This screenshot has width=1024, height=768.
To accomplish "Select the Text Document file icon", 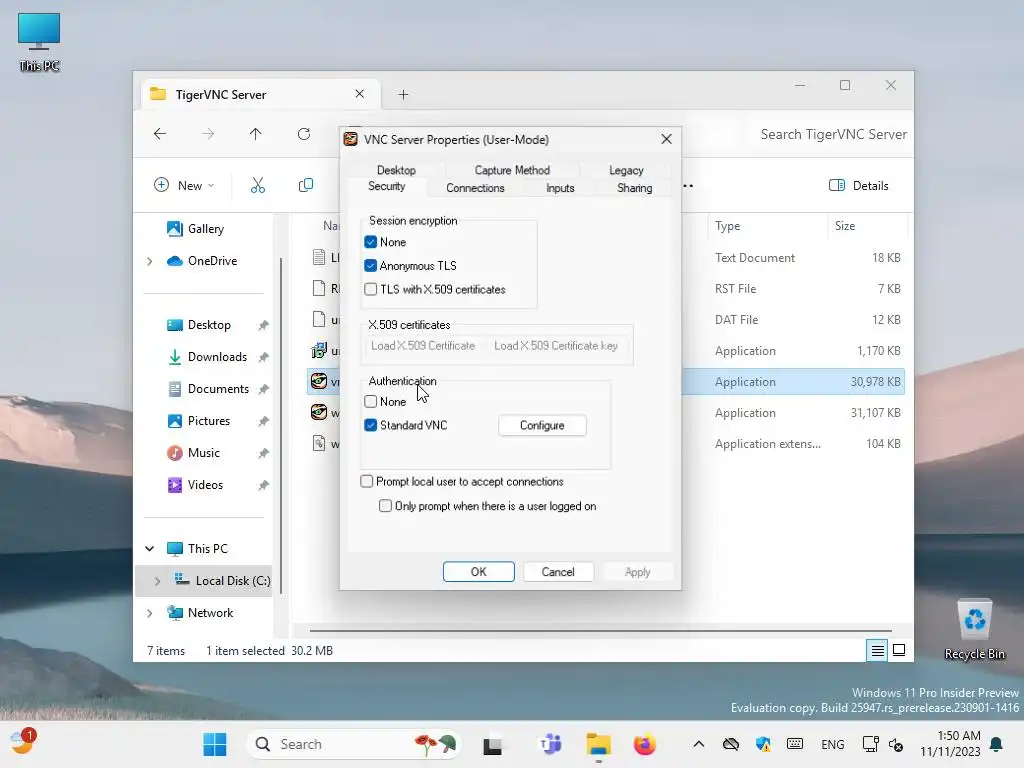I will pos(319,257).
